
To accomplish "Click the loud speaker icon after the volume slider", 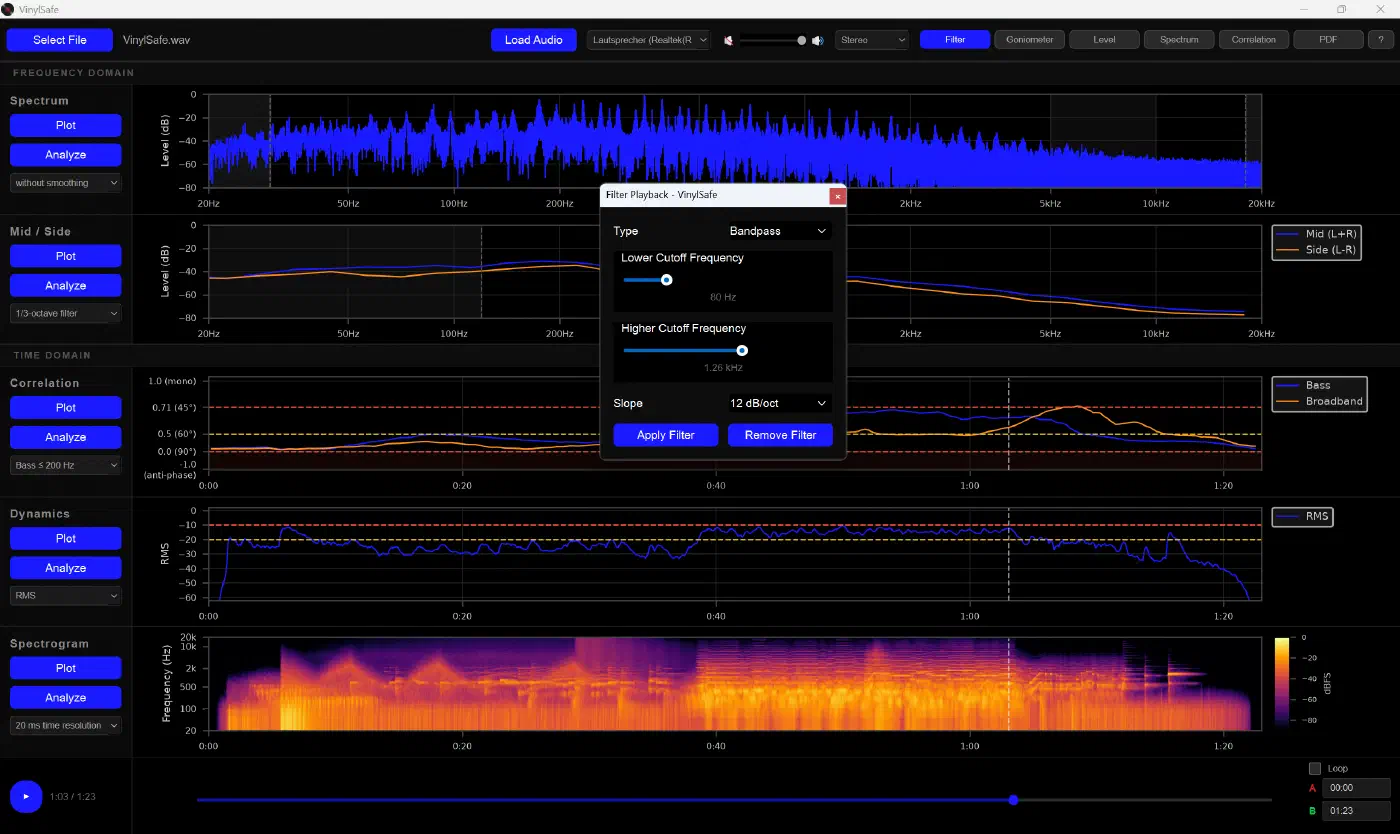I will click(x=817, y=40).
